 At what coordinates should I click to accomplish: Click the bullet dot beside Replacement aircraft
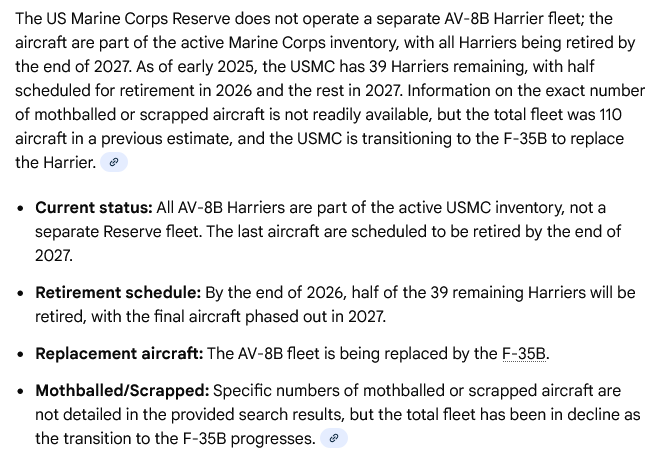coord(19,355)
